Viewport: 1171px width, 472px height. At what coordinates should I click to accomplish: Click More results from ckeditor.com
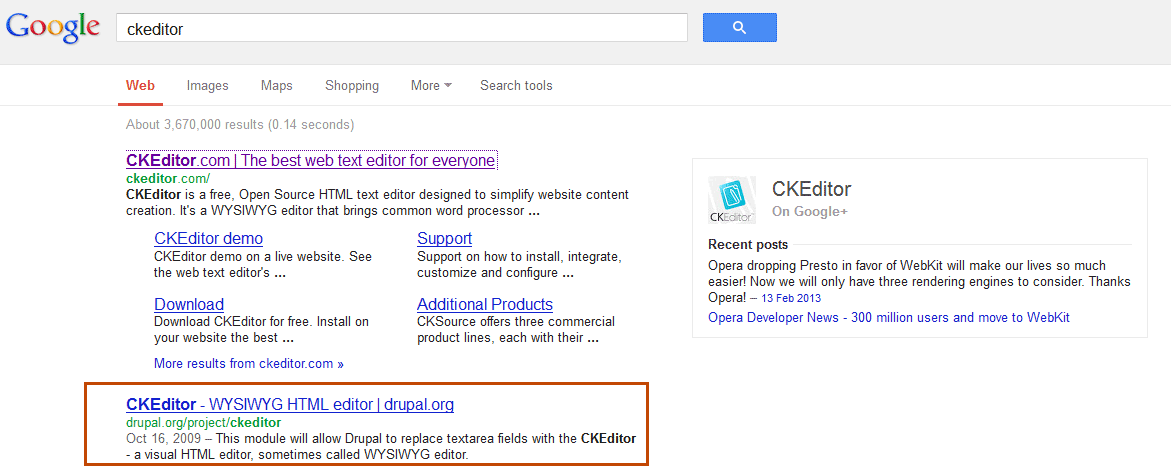pyautogui.click(x=249, y=364)
